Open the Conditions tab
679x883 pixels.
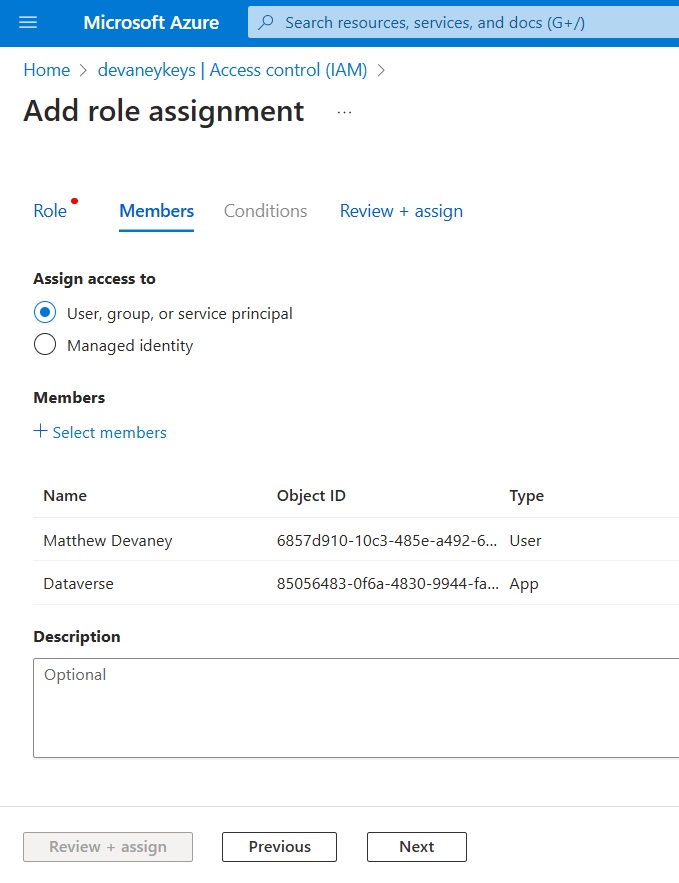coord(266,211)
